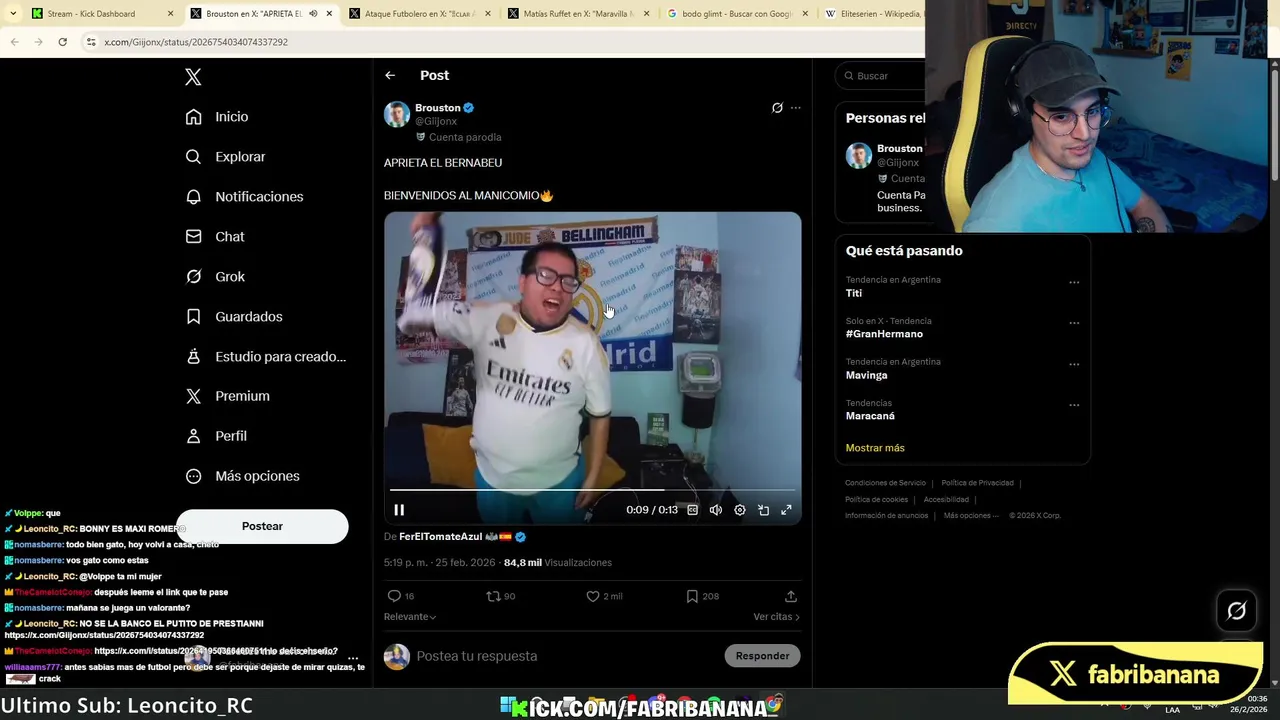Go back with Post arrow

pyautogui.click(x=390, y=75)
